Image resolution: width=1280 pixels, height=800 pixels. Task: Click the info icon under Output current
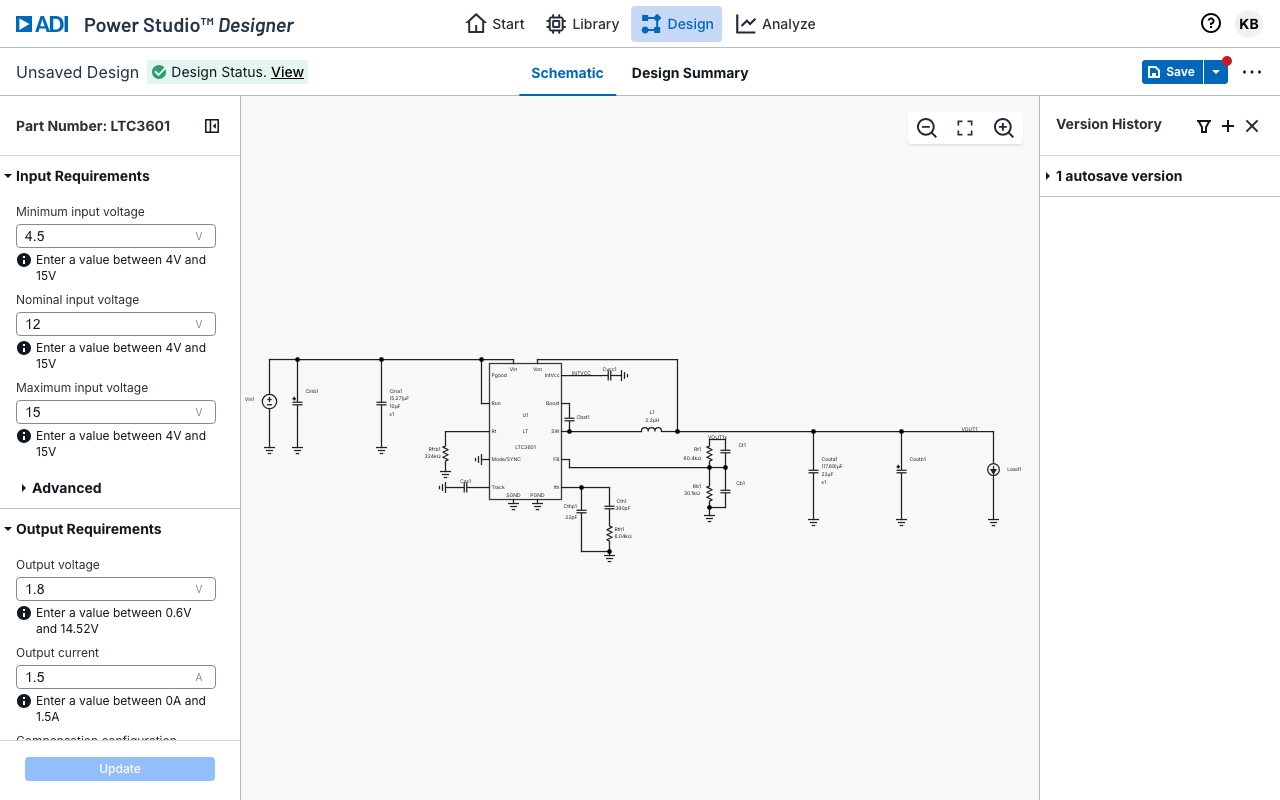pyautogui.click(x=24, y=701)
